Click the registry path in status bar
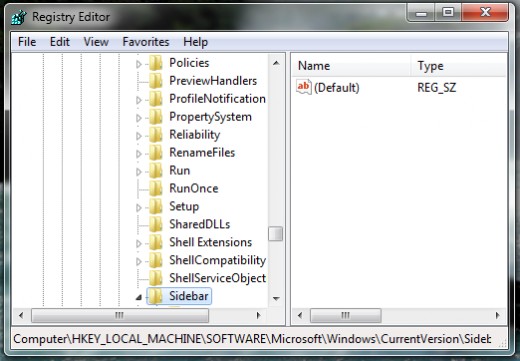This screenshot has width=520, height=361. 252,339
